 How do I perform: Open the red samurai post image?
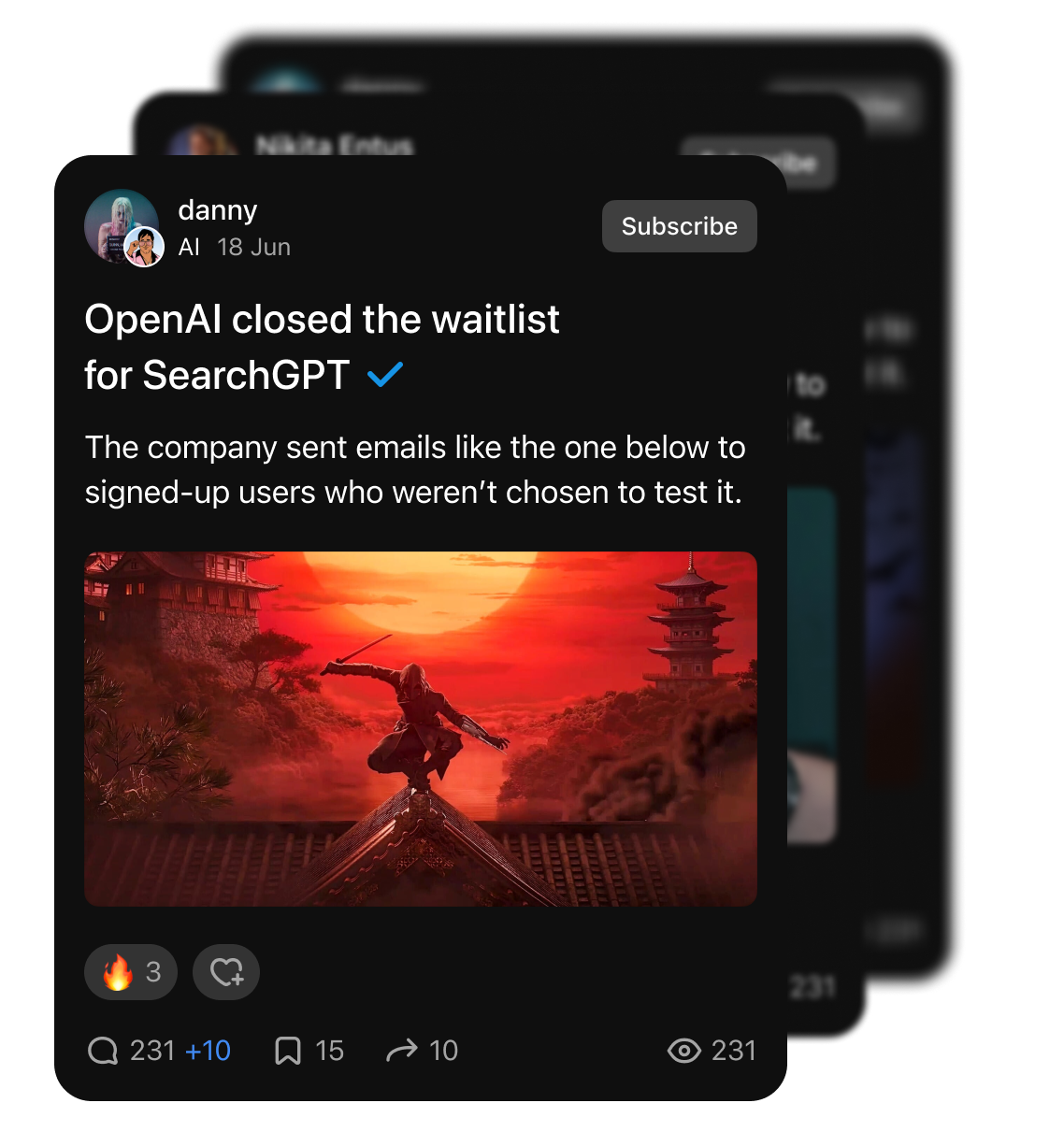tap(421, 729)
